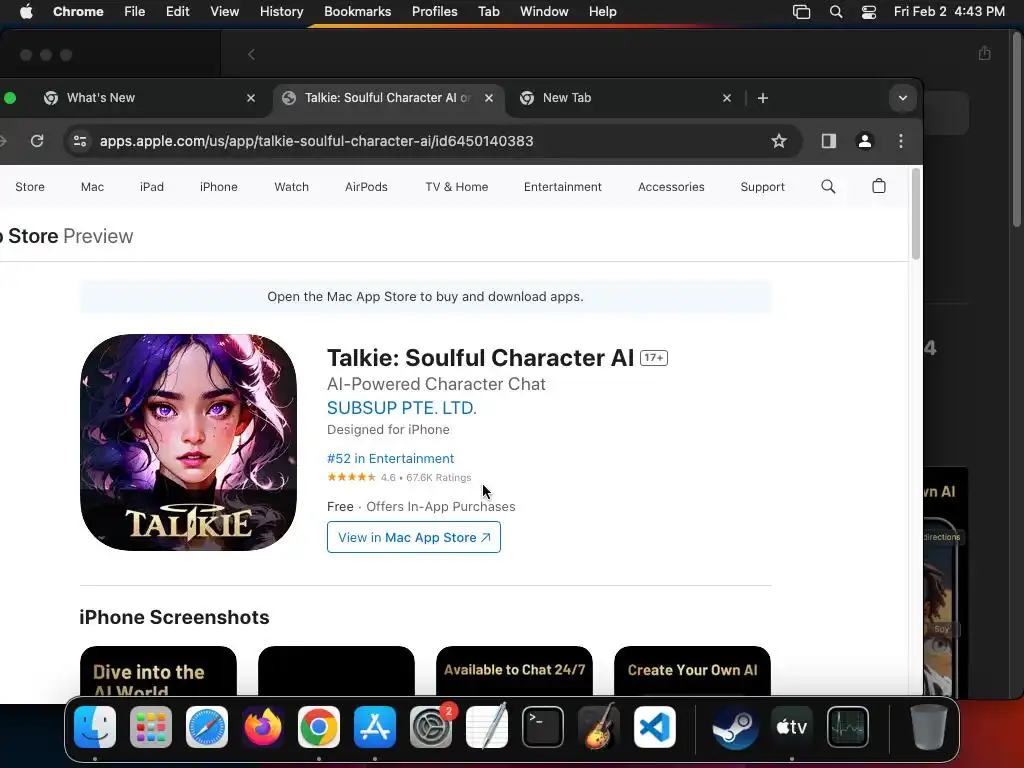Image resolution: width=1024 pixels, height=768 pixels.
Task: Open the Edit menu
Action: [178, 12]
